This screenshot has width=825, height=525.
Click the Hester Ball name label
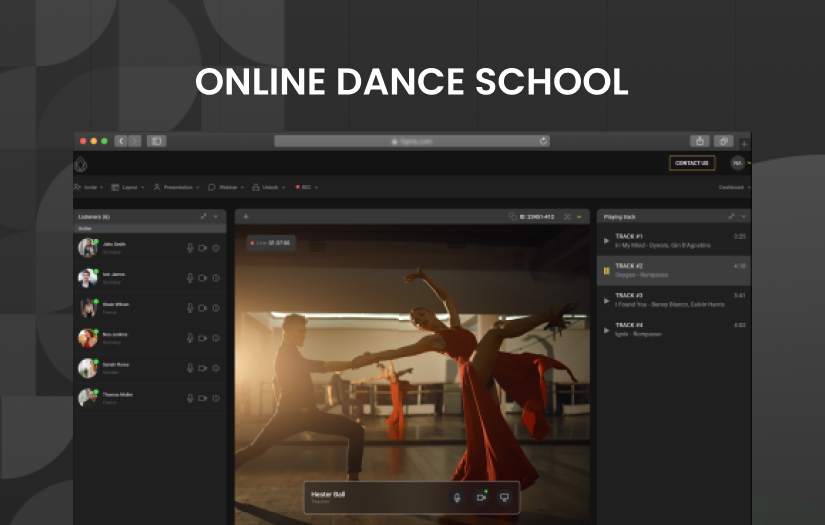tap(328, 494)
